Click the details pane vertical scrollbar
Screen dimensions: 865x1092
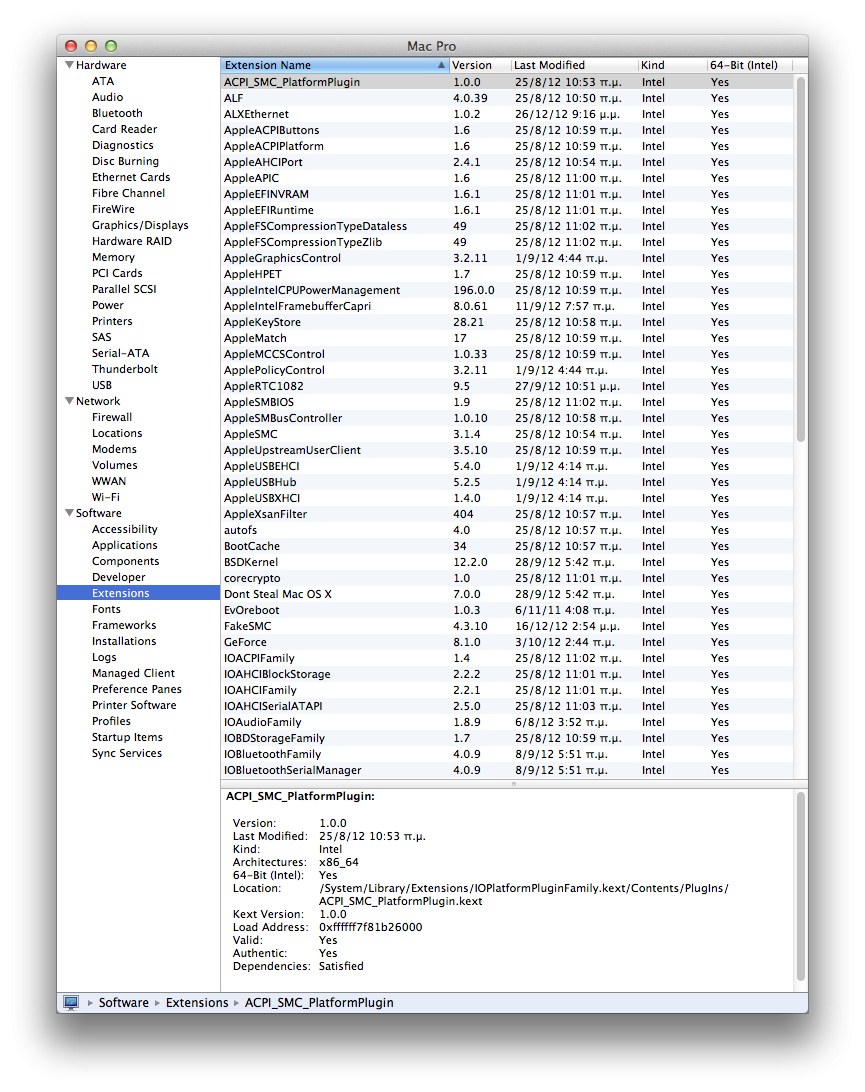pyautogui.click(x=800, y=886)
